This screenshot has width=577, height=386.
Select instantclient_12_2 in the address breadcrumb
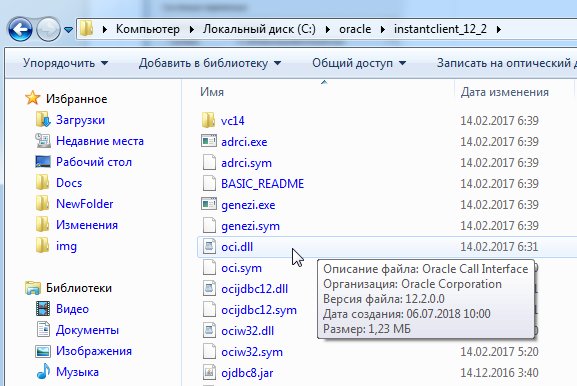pos(440,29)
